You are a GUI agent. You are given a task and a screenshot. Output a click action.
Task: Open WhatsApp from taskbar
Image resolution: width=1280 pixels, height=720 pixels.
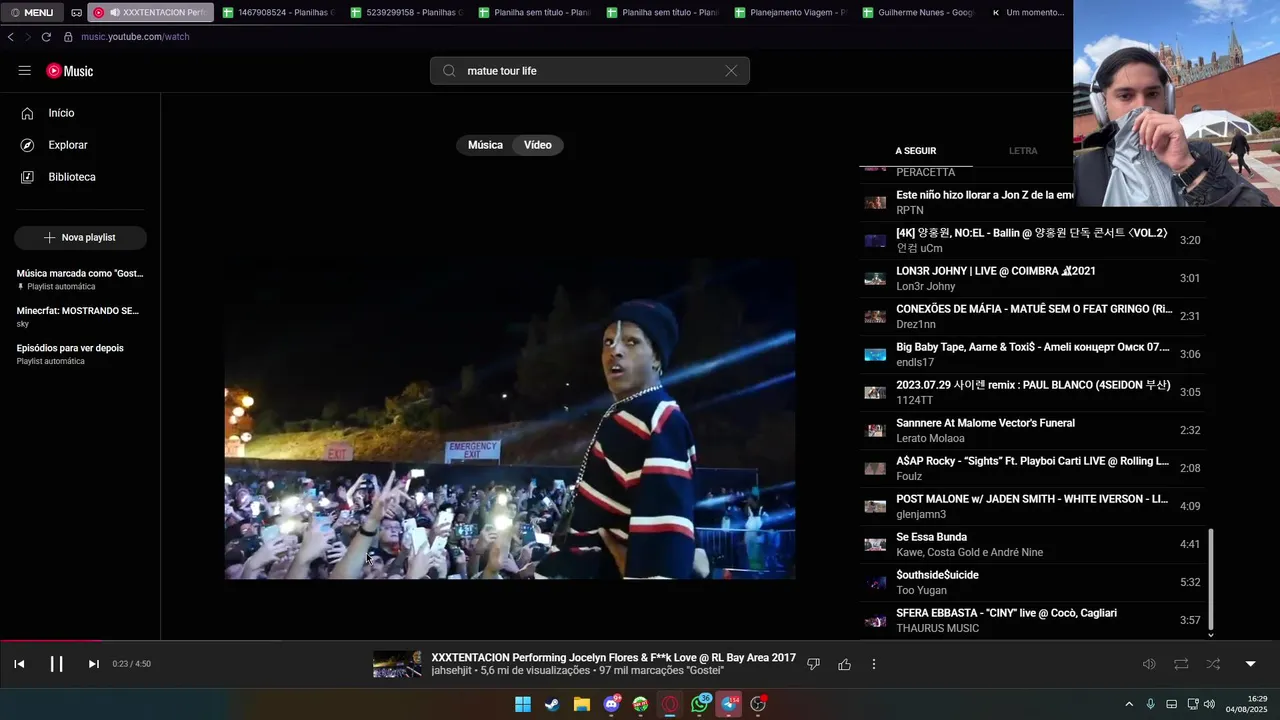pyautogui.click(x=700, y=704)
